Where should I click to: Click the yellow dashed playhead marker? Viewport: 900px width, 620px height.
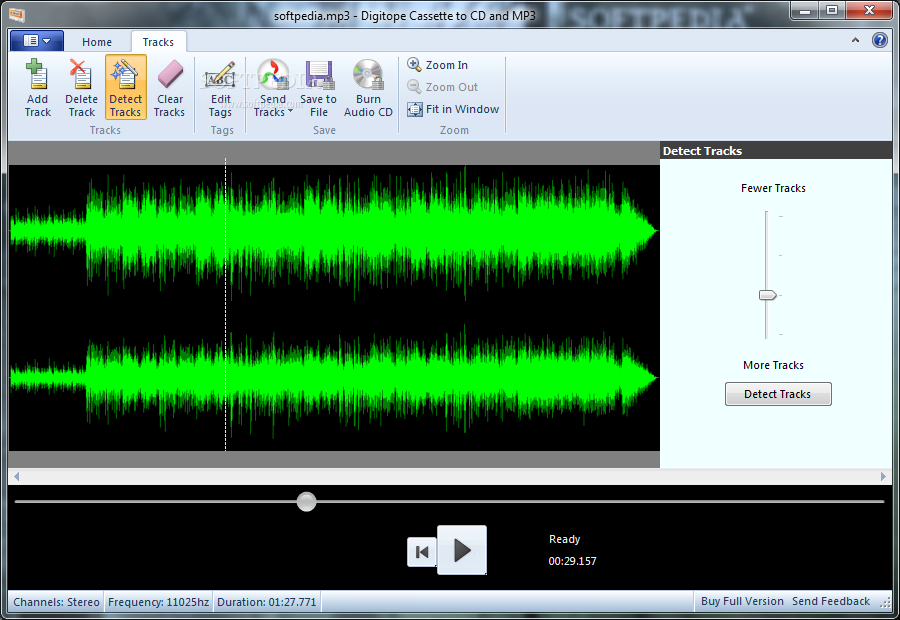[226, 304]
